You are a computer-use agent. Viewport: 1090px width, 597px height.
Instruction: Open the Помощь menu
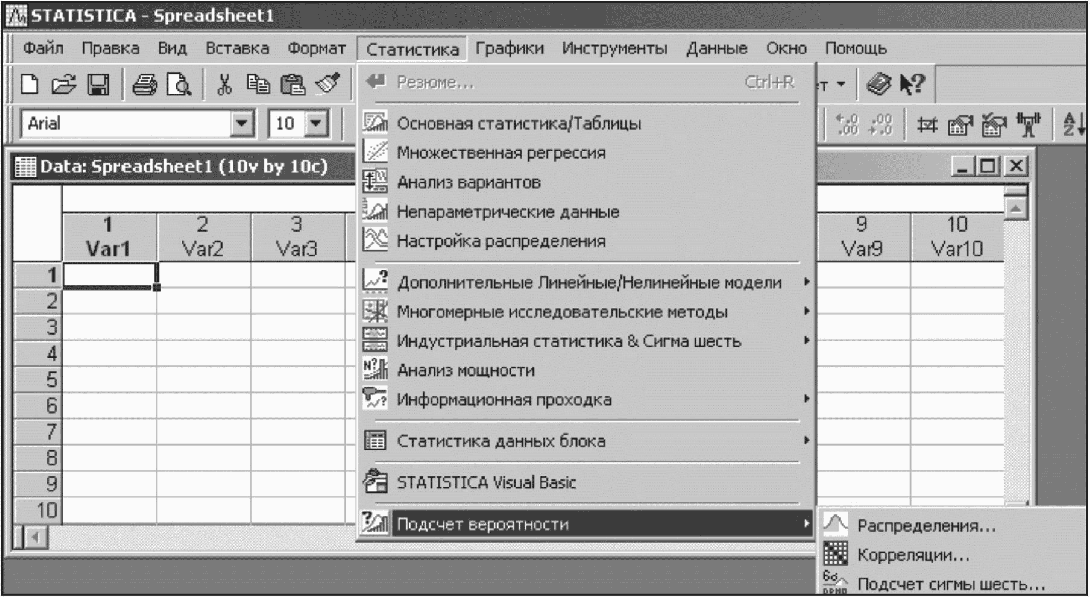[856, 49]
